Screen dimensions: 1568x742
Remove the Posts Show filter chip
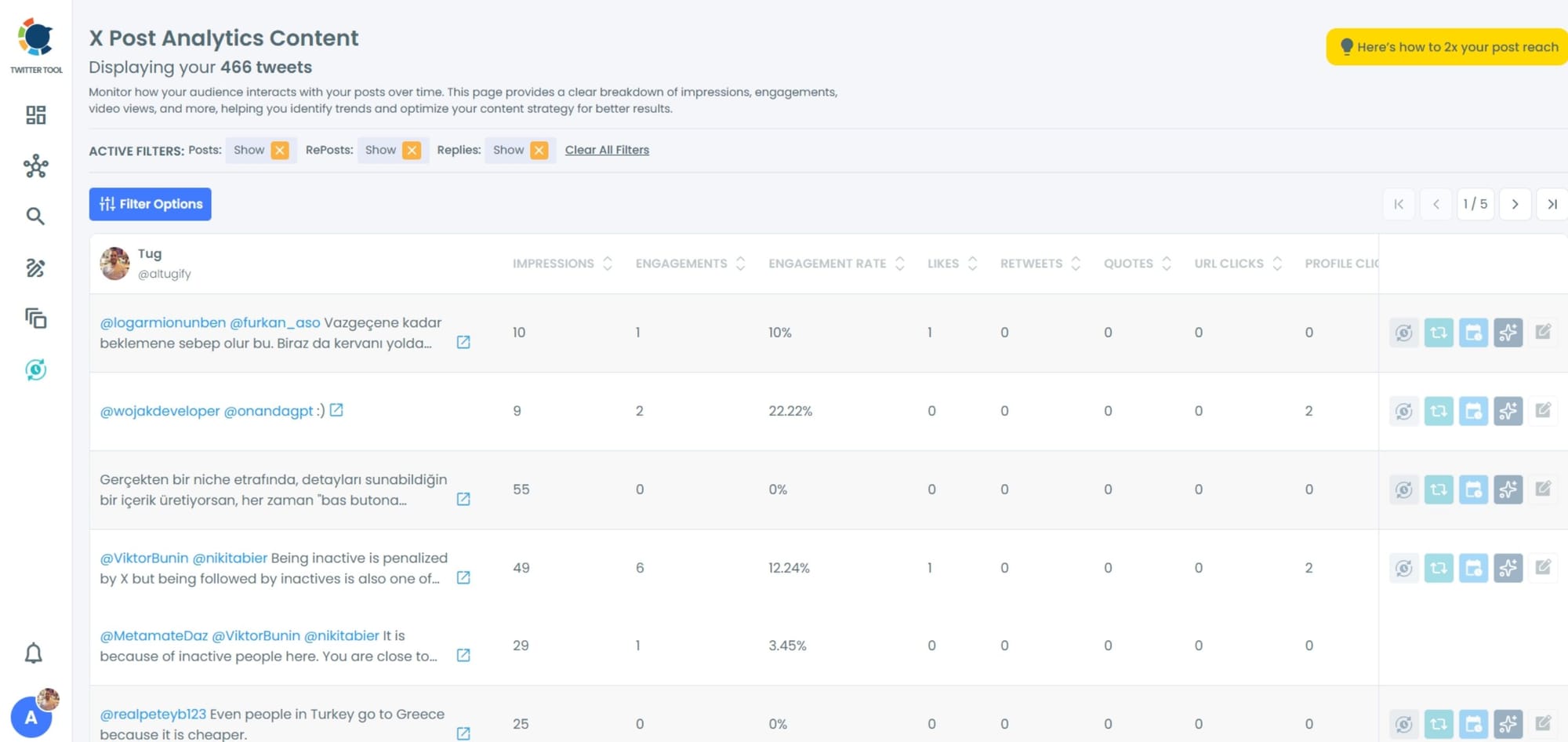pos(280,150)
